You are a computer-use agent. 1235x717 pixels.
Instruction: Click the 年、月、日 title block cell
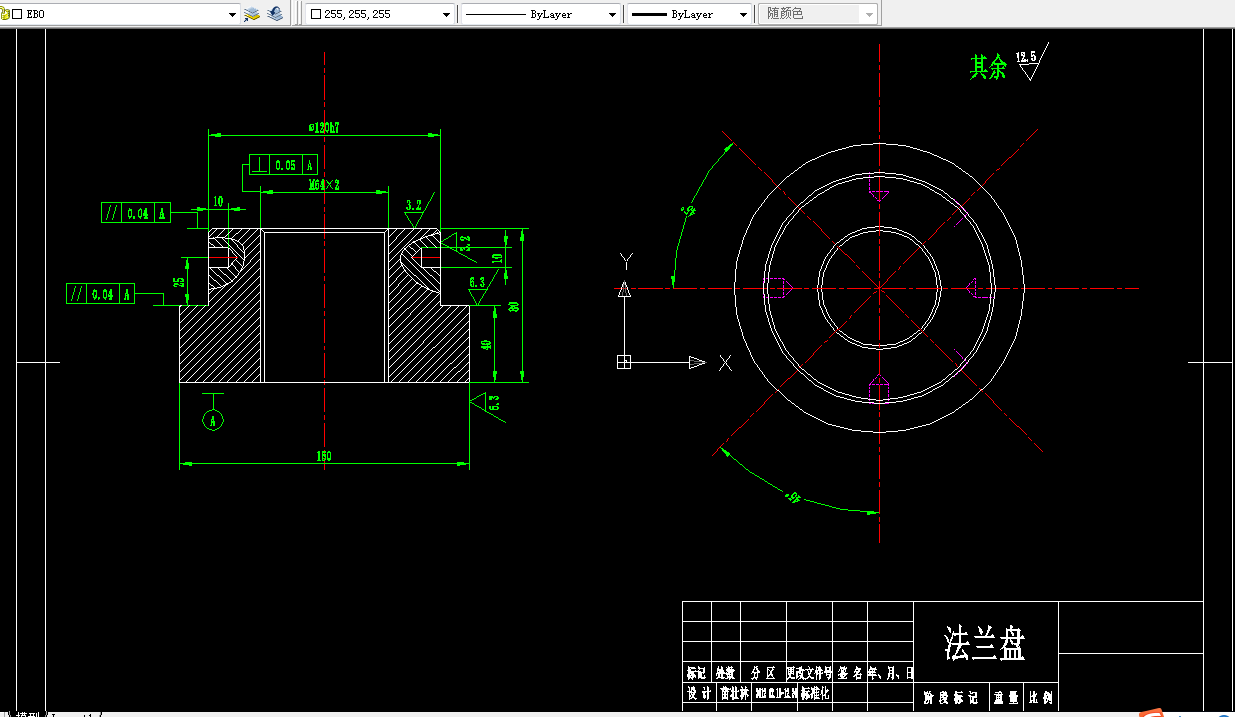tap(890, 673)
